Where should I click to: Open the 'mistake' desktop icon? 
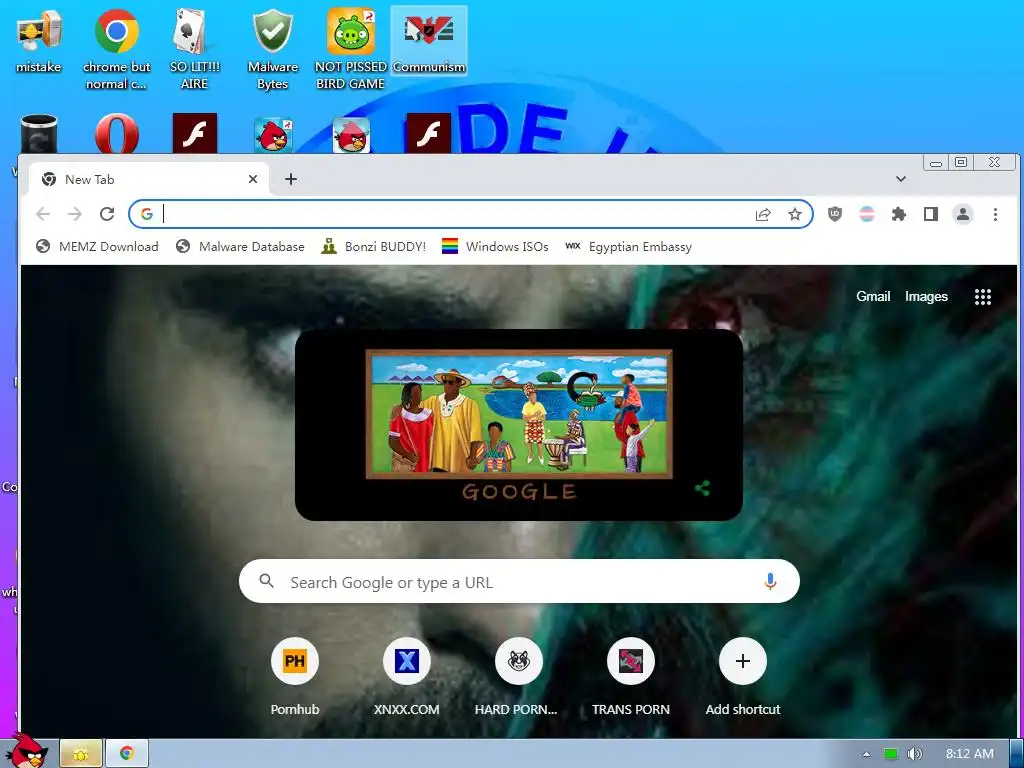(39, 40)
